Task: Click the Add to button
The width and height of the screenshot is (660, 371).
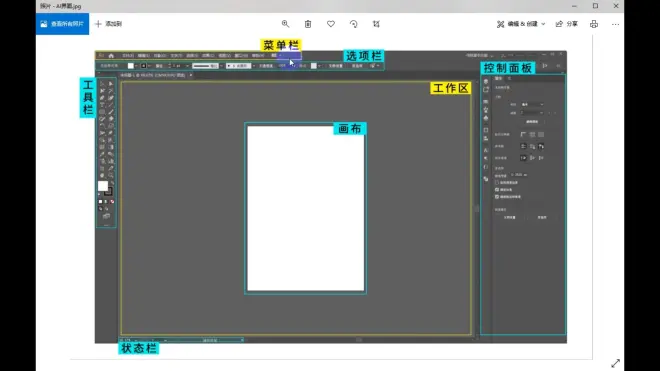Action: [109, 24]
